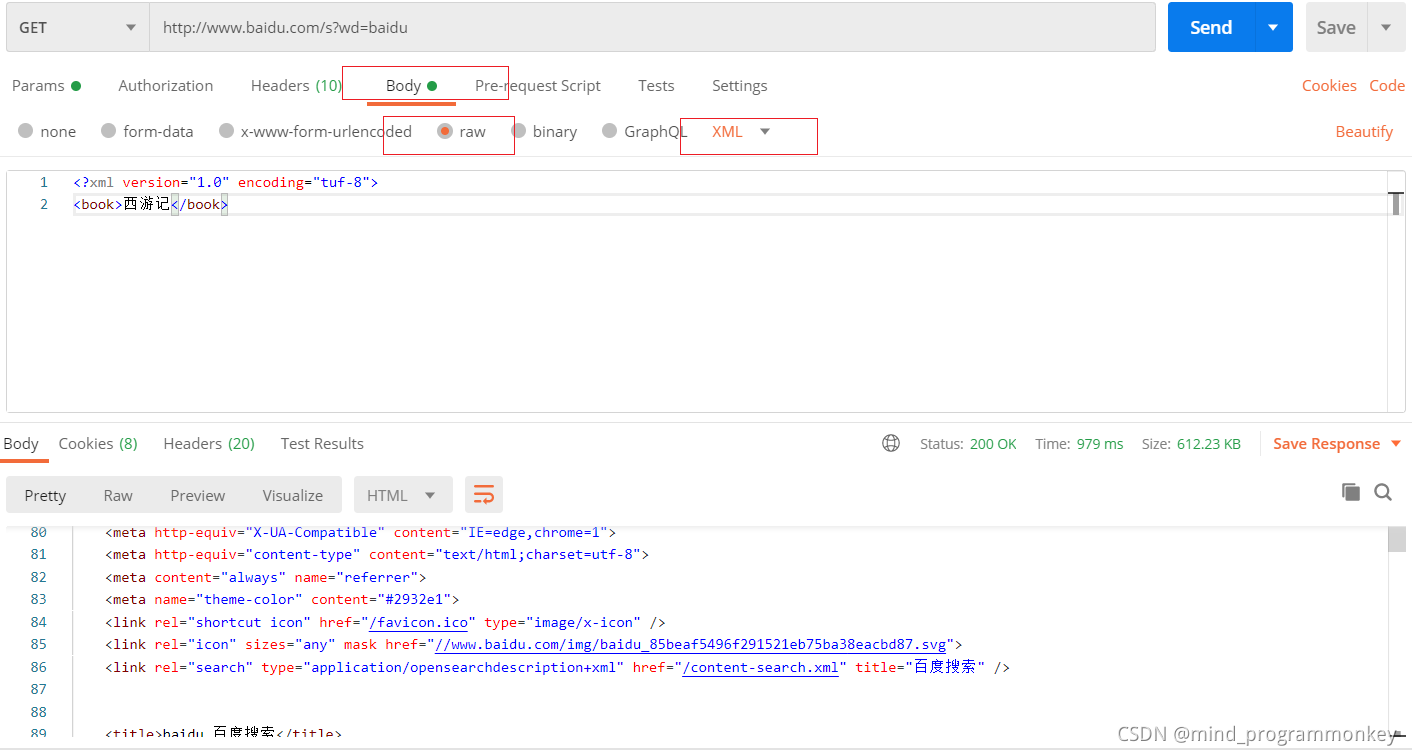
Task: Select the response Body tab
Action: point(21,443)
